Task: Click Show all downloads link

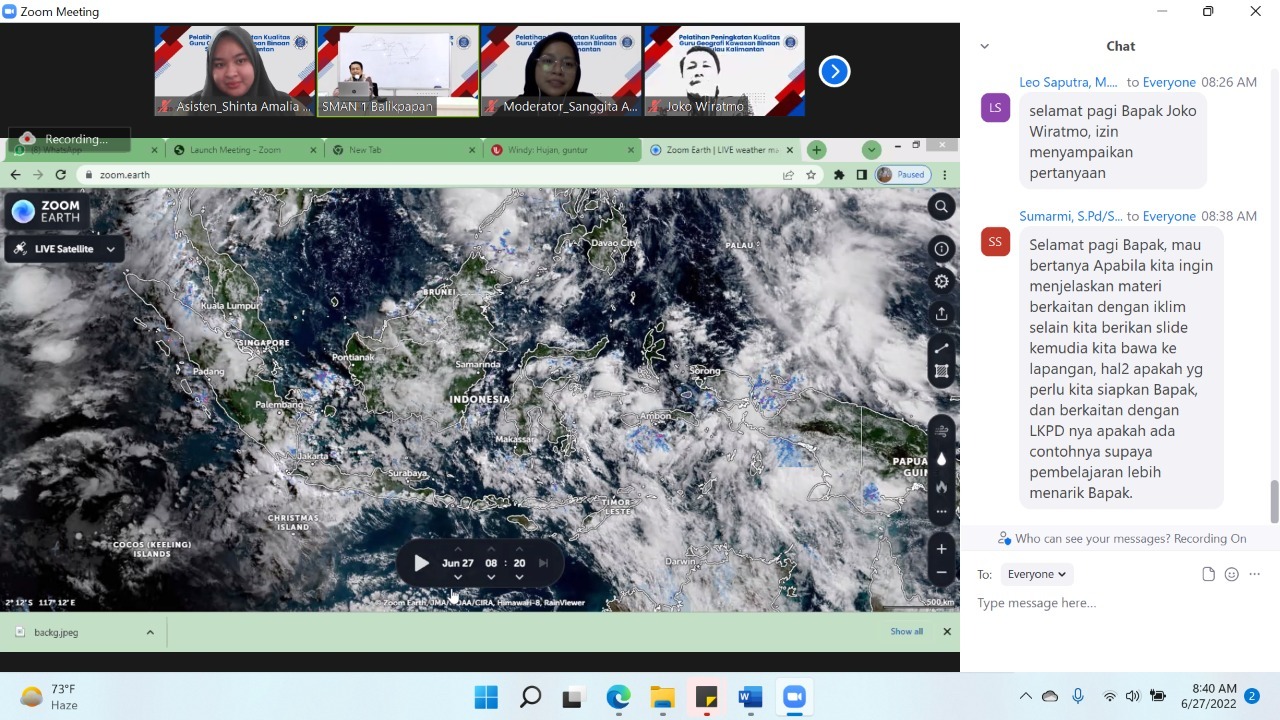Action: [x=906, y=632]
